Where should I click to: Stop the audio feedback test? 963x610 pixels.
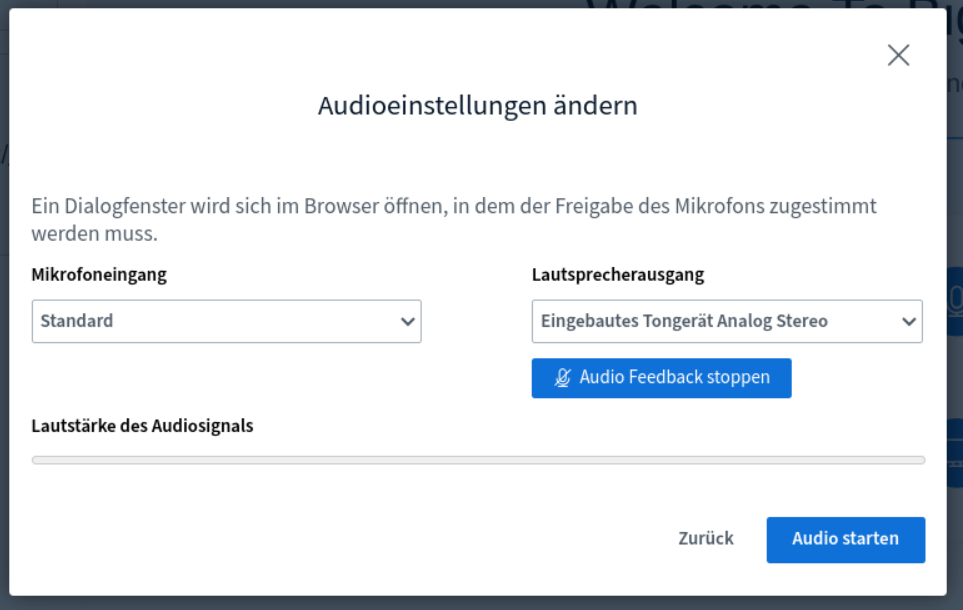[x=661, y=378]
